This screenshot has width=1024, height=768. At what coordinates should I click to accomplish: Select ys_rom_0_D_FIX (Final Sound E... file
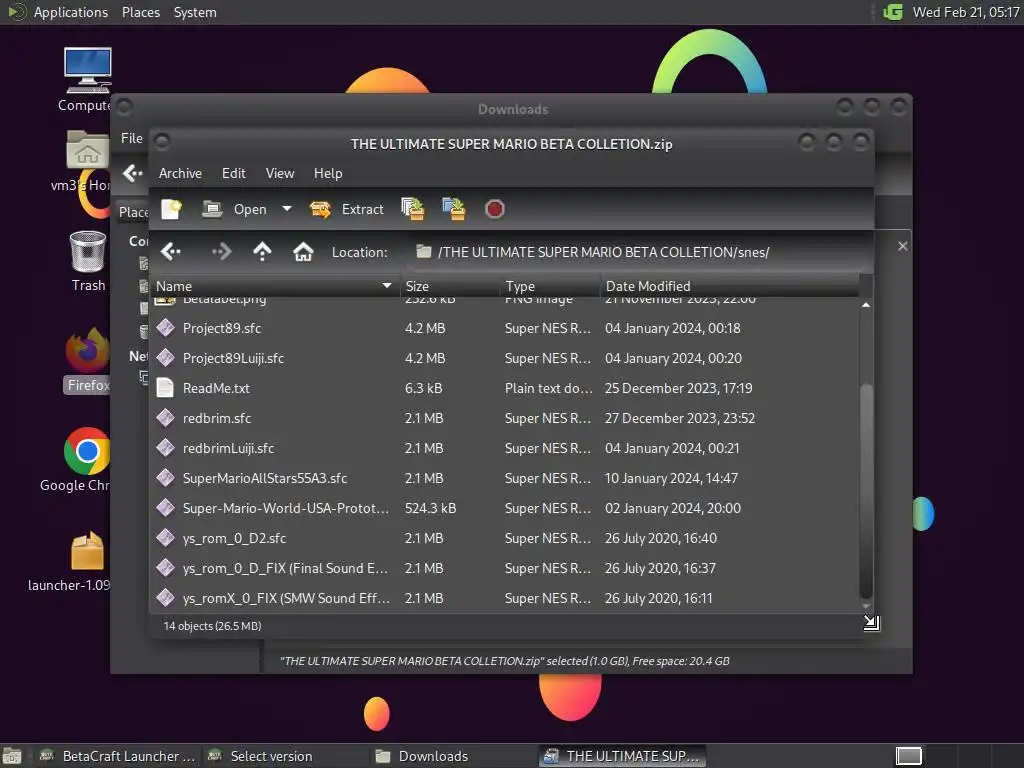tap(505, 568)
